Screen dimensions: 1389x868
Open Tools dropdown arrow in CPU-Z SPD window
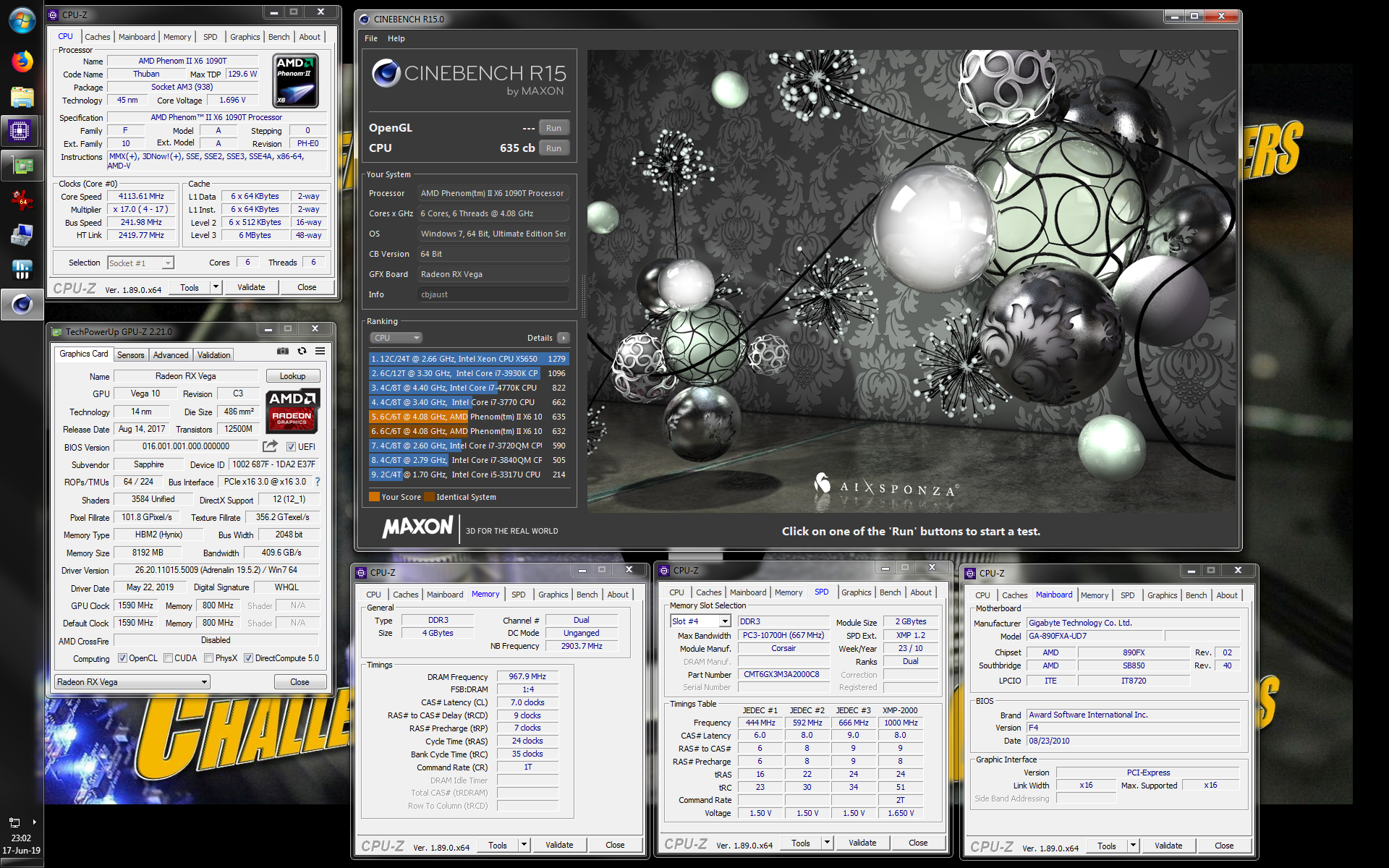coord(827,843)
